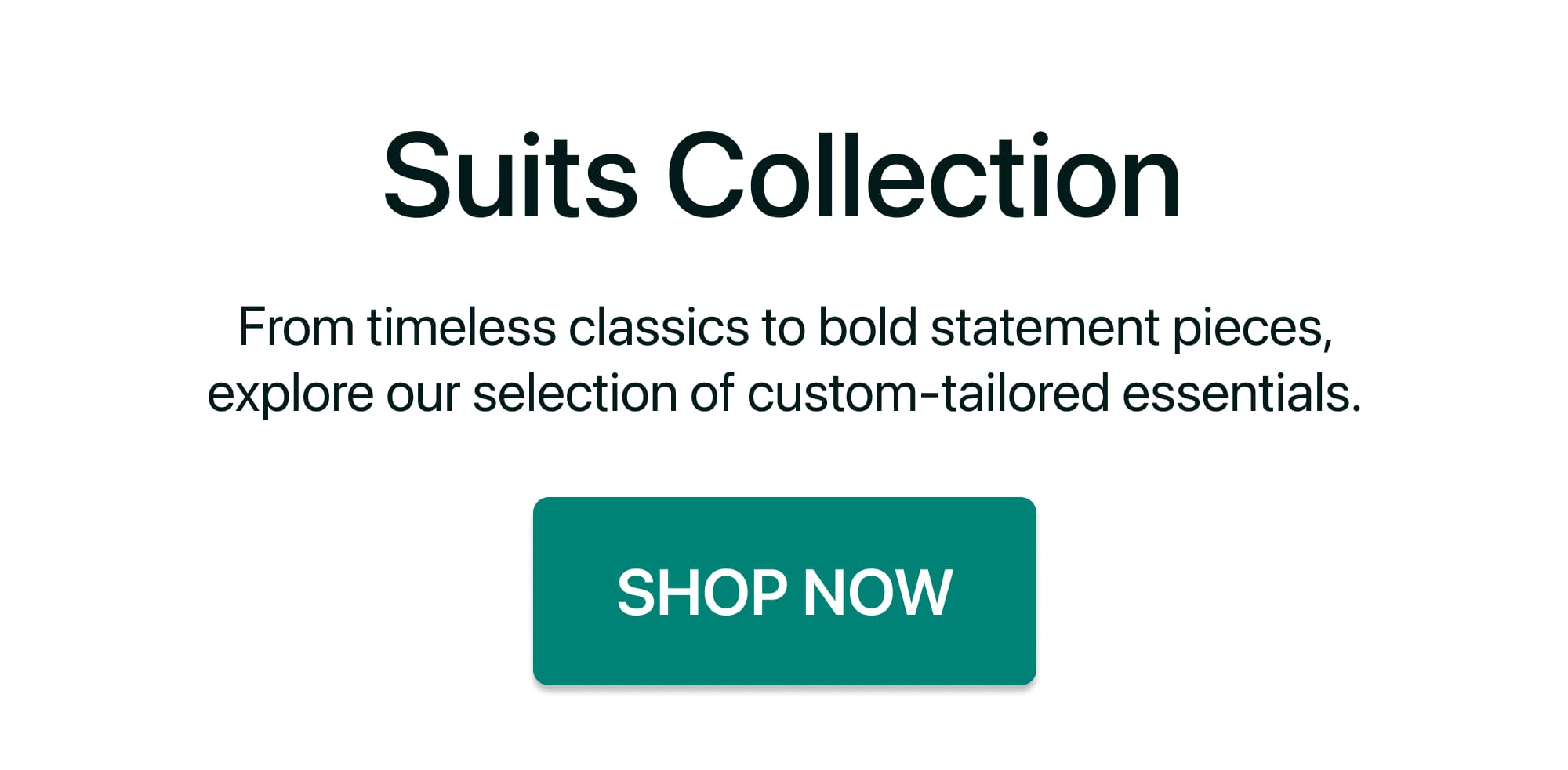Click the word "explore" in the description
Screen dimensions: 1568x770
pos(290,394)
